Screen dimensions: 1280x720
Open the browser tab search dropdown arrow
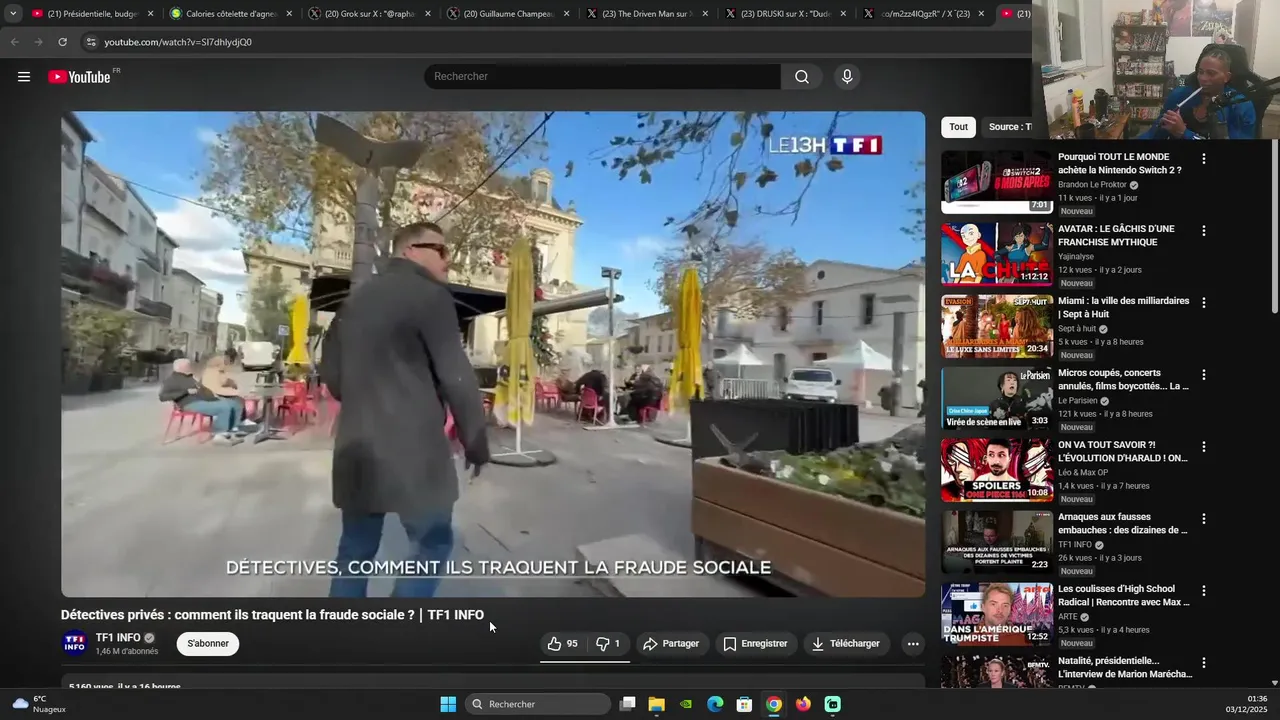[x=13, y=14]
